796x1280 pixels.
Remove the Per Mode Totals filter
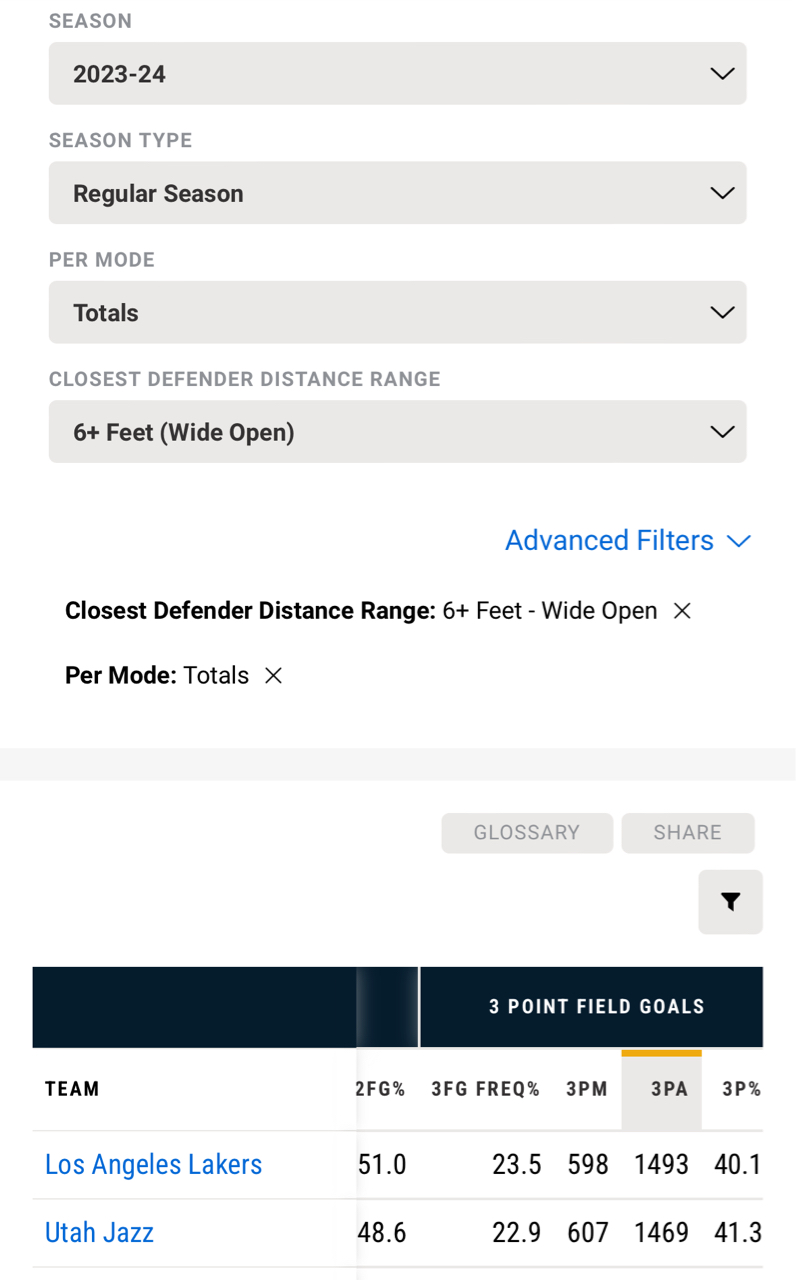tap(273, 676)
